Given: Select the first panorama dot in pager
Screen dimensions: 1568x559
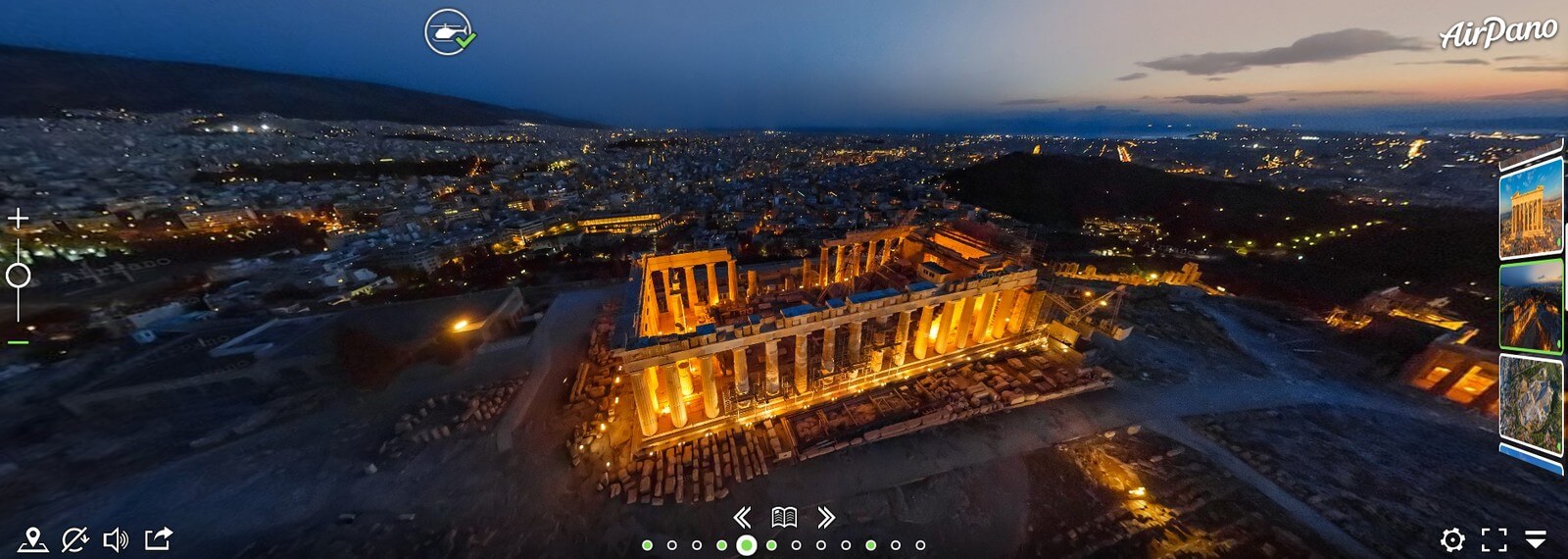Looking at the screenshot, I should point(647,545).
